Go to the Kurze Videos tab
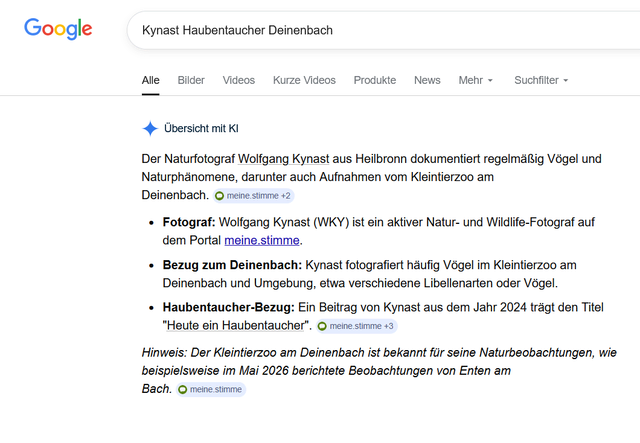Image resolution: width=640 pixels, height=443 pixels. (x=304, y=80)
